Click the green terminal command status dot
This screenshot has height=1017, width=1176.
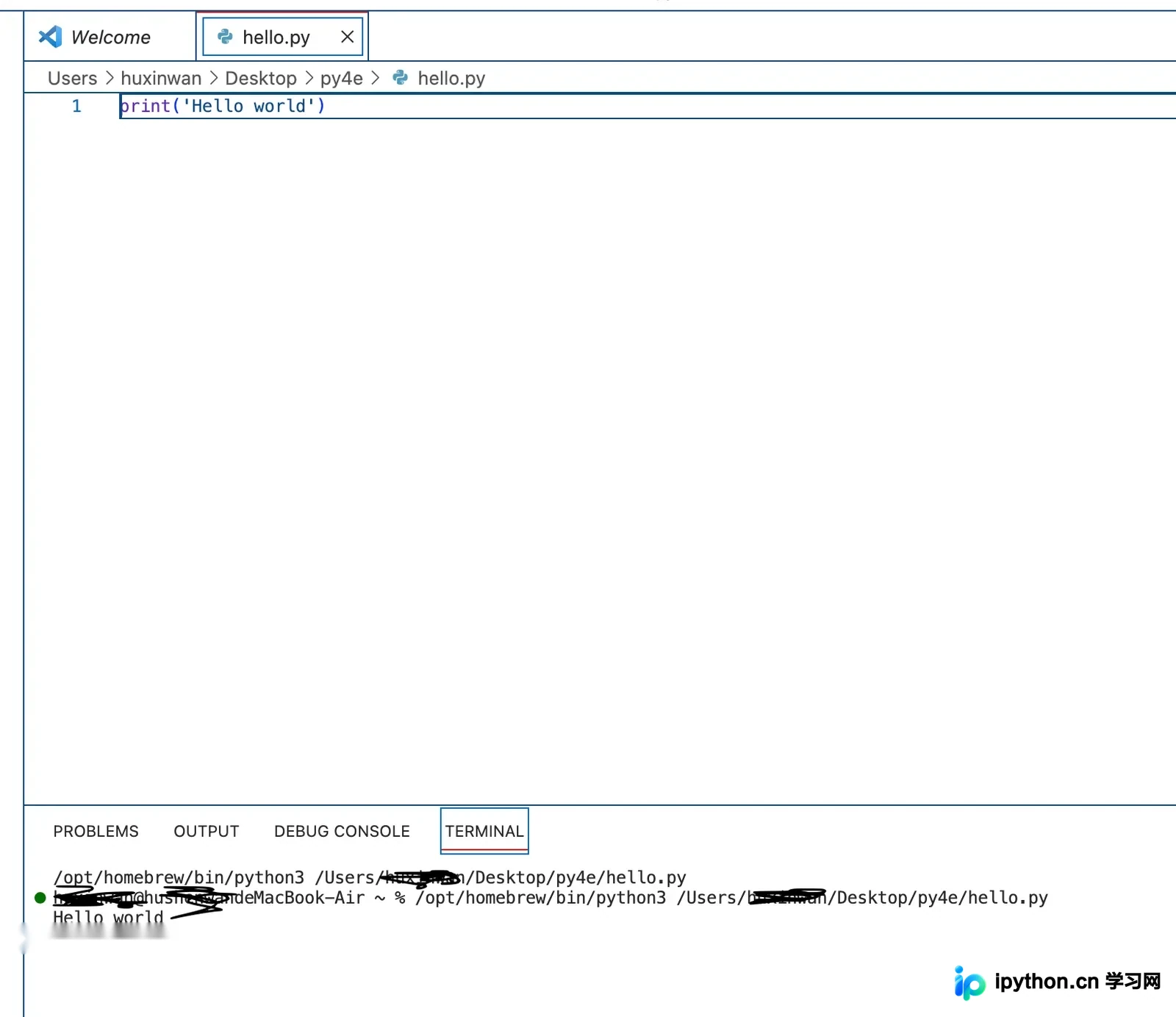pyautogui.click(x=40, y=898)
